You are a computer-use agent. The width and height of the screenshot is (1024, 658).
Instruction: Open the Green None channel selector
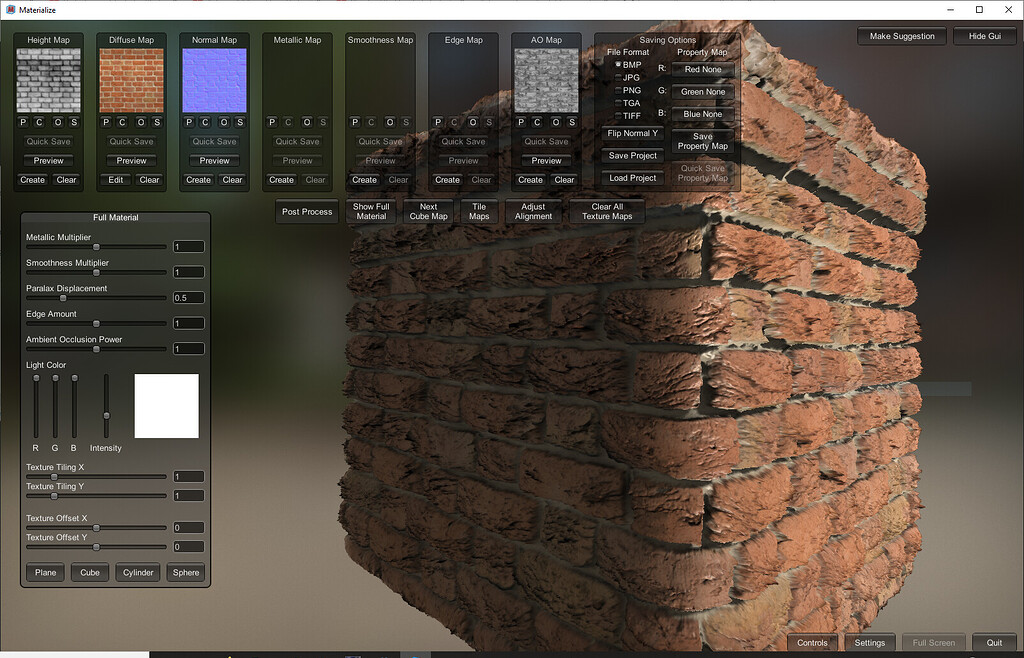(x=701, y=91)
